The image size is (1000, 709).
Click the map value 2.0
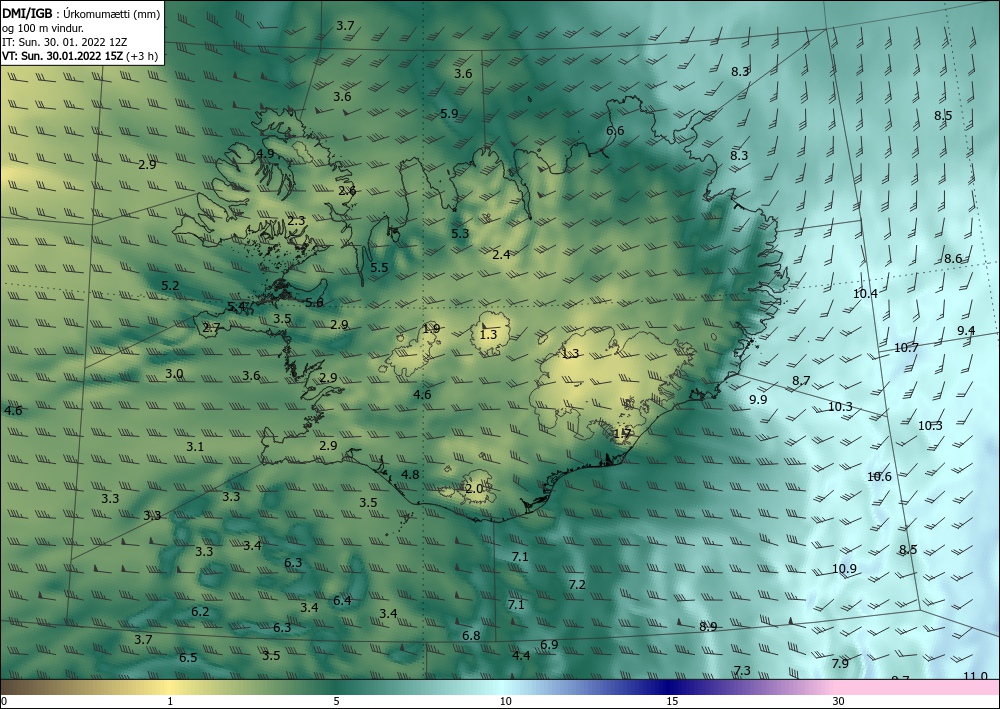click(x=474, y=489)
